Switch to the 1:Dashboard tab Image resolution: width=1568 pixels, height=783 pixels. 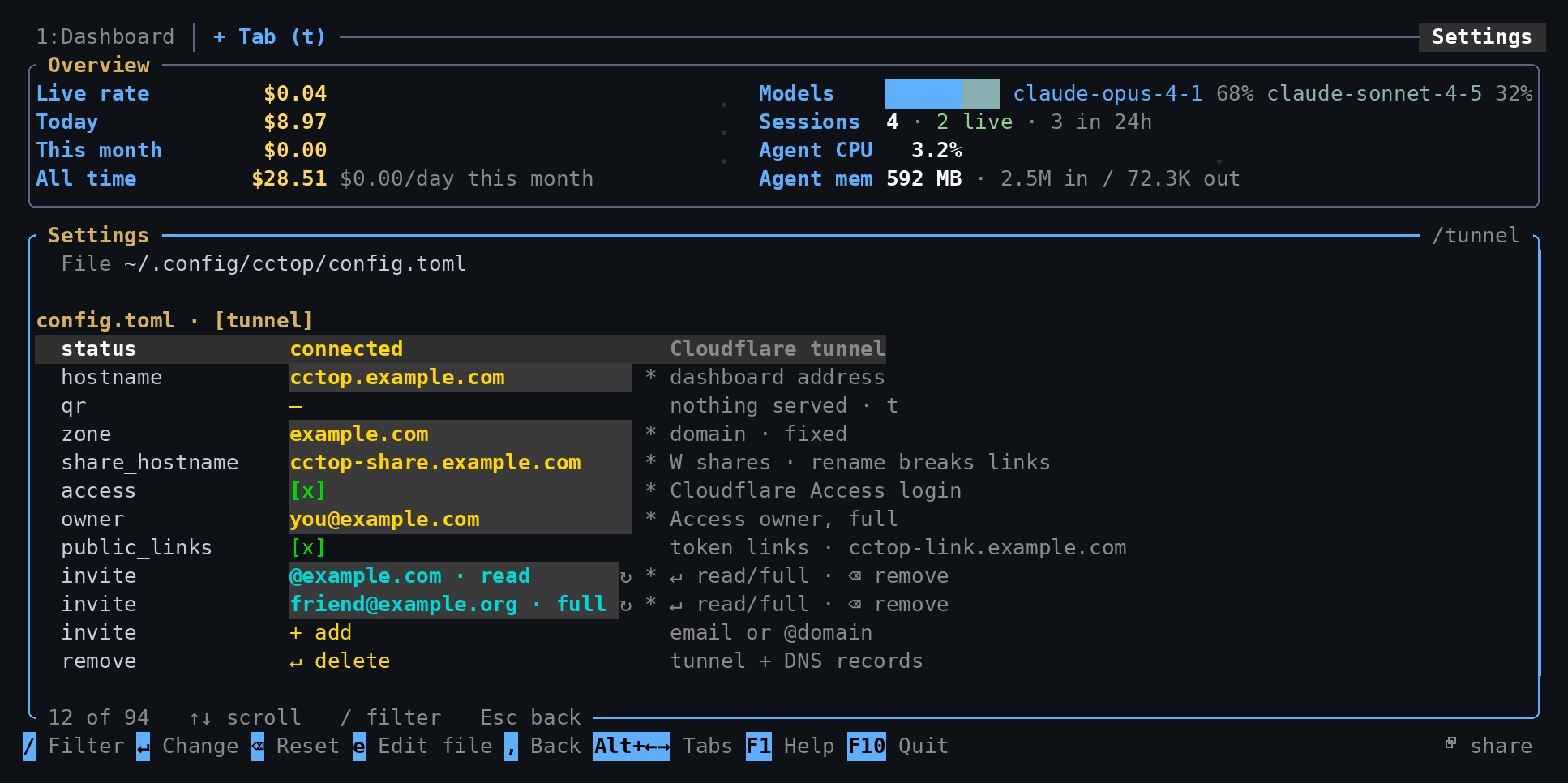click(x=105, y=37)
